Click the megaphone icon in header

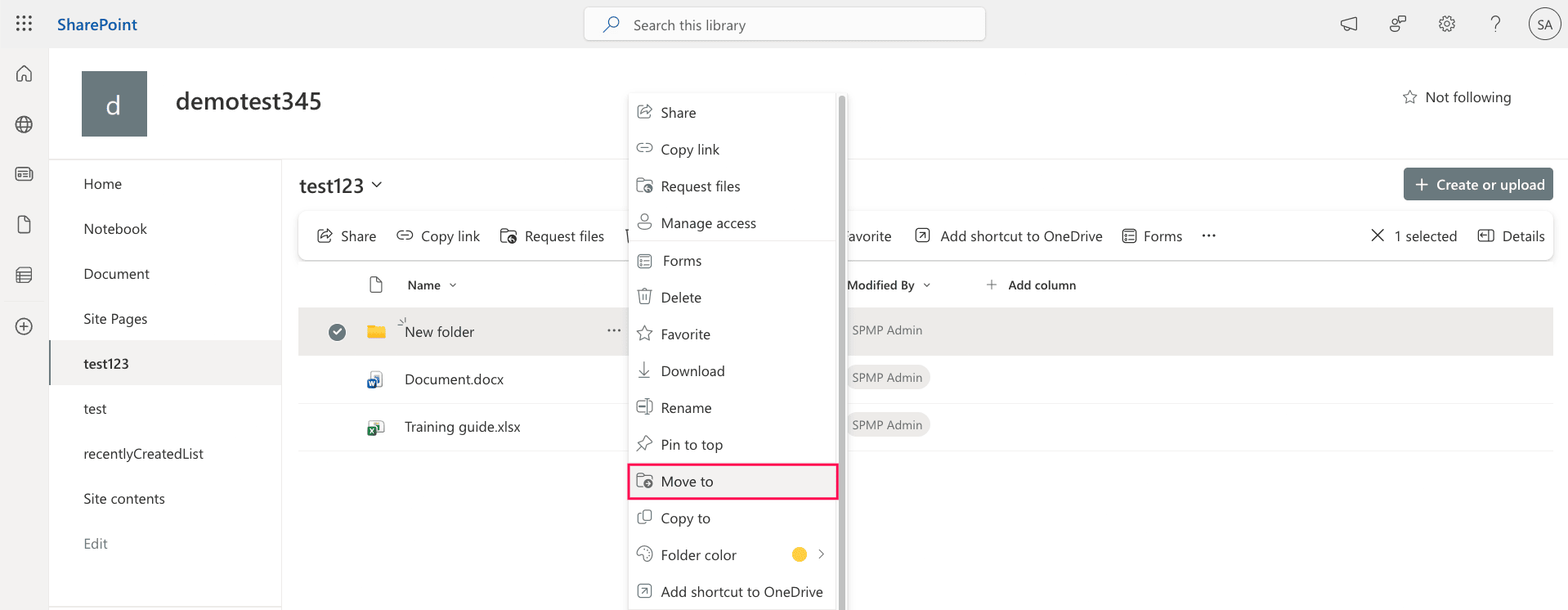click(x=1349, y=25)
